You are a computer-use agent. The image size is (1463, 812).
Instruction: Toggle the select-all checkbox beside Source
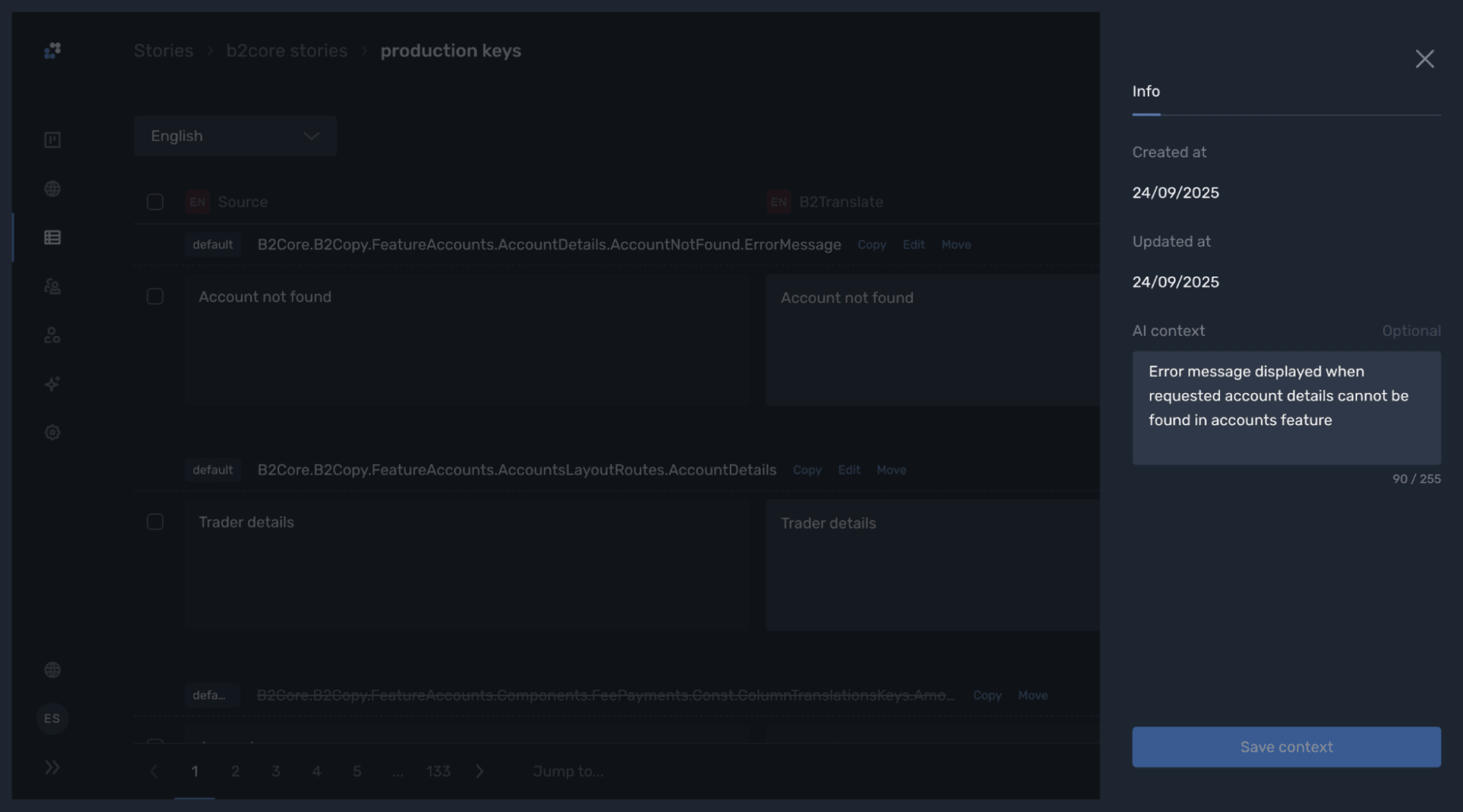(x=155, y=202)
